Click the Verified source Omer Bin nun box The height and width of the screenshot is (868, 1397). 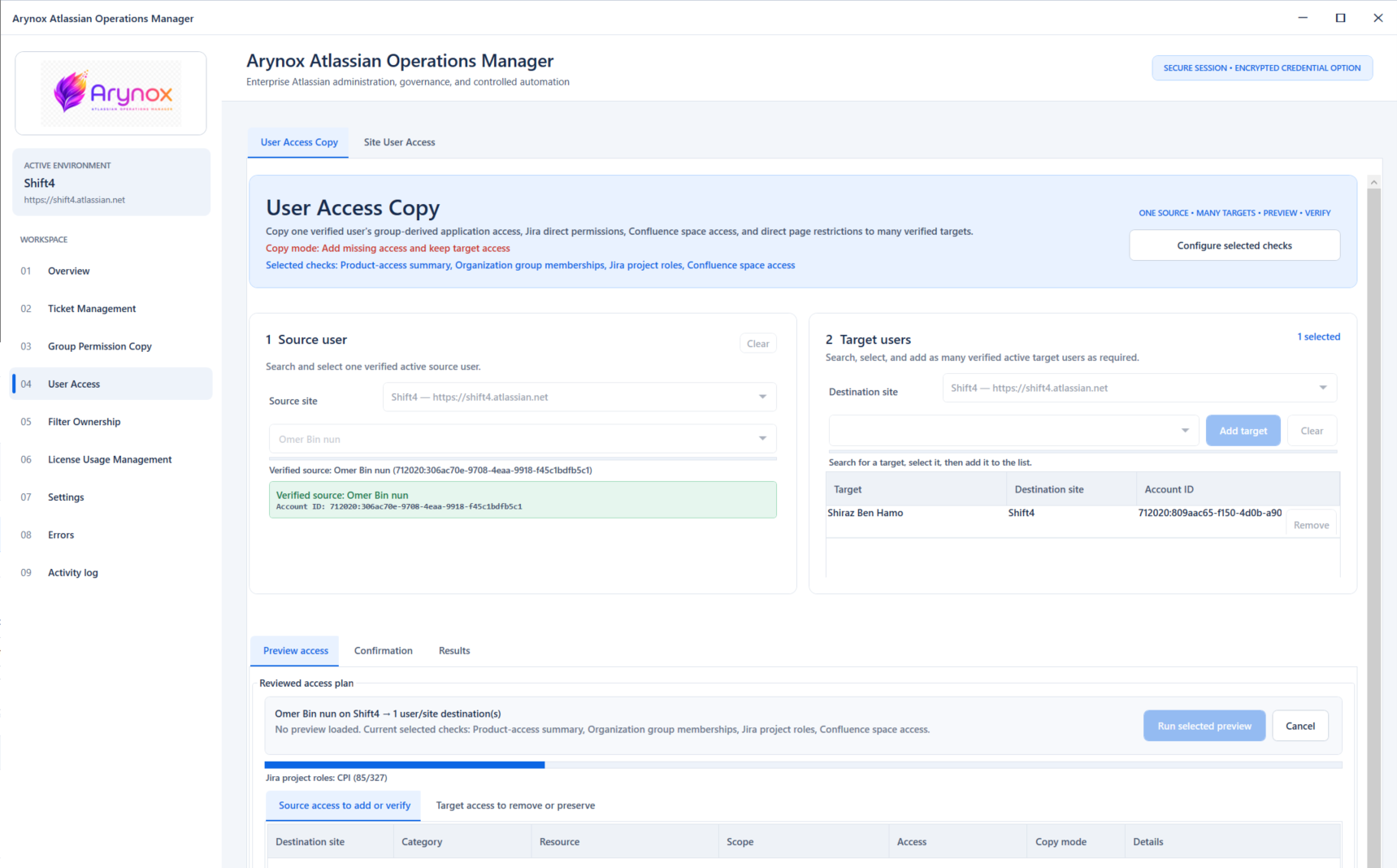pos(523,500)
